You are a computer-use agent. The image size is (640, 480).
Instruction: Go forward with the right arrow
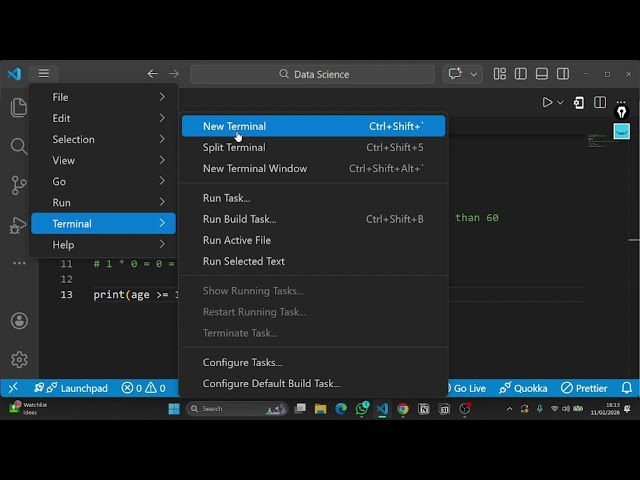(x=174, y=74)
